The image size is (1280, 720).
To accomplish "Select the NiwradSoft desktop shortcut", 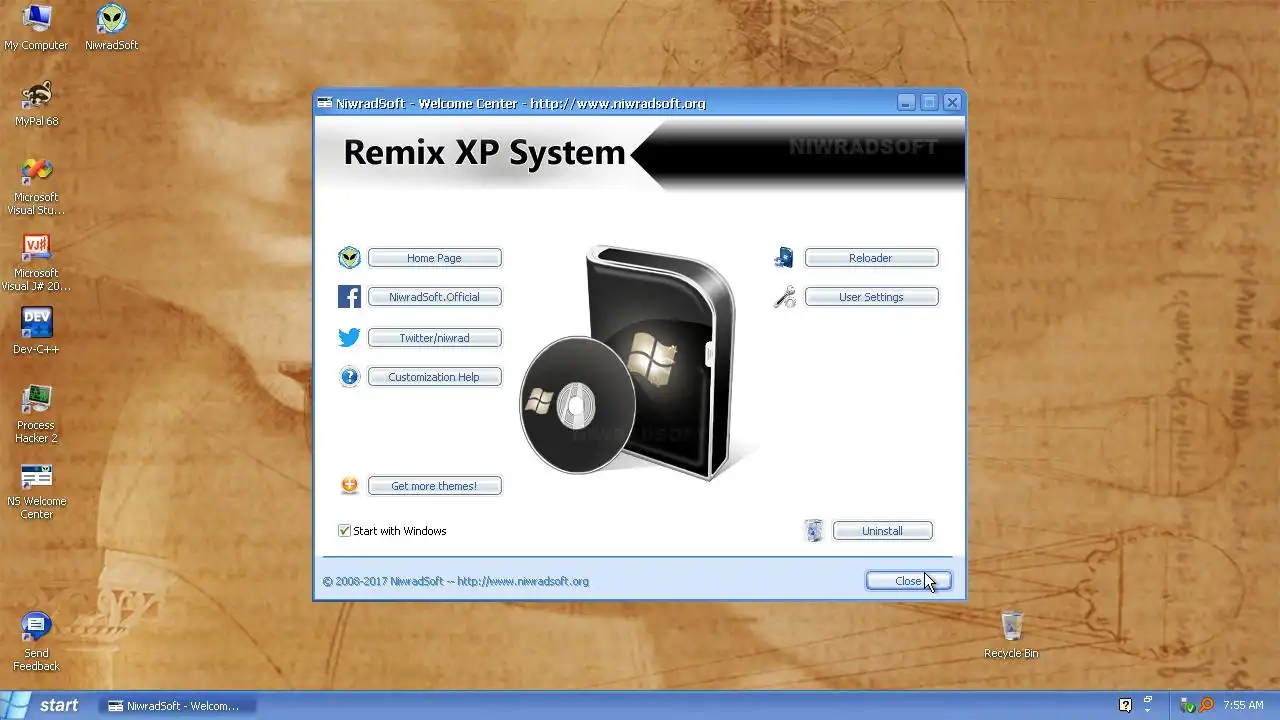I will coord(112,27).
